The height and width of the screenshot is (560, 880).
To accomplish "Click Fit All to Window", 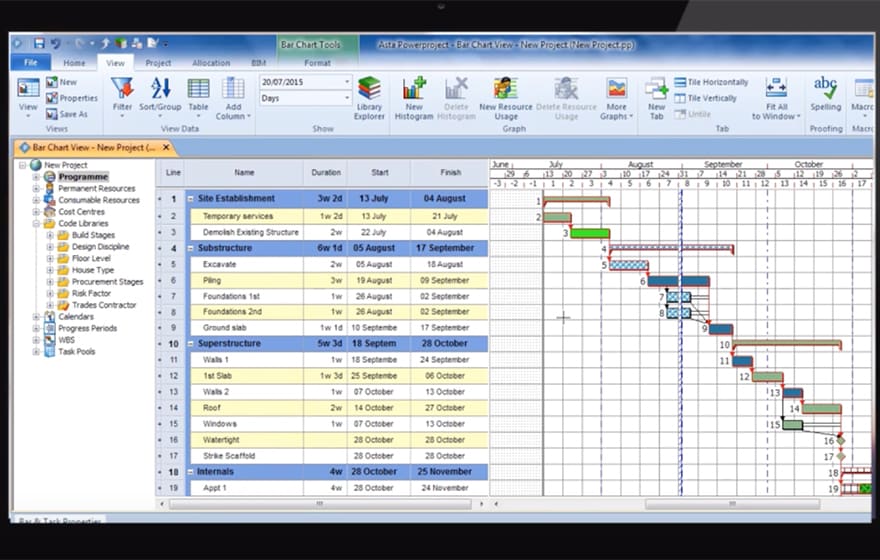I will tap(776, 98).
